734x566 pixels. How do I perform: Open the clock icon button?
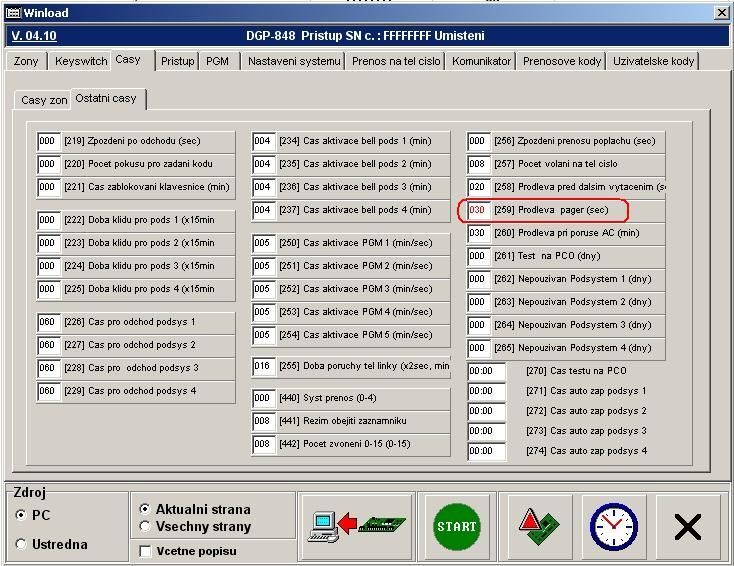[x=613, y=526]
